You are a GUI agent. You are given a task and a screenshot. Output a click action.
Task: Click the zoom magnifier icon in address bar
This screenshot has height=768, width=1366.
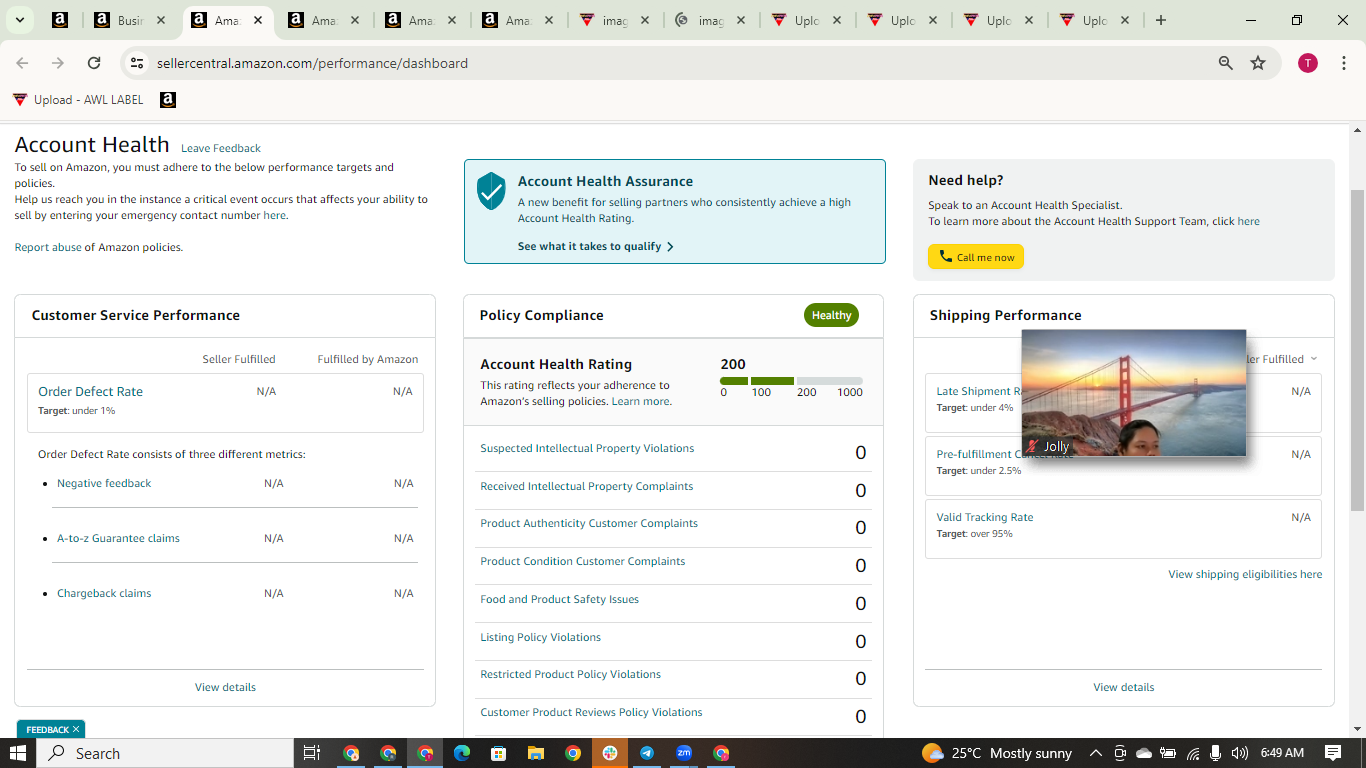(x=1225, y=63)
